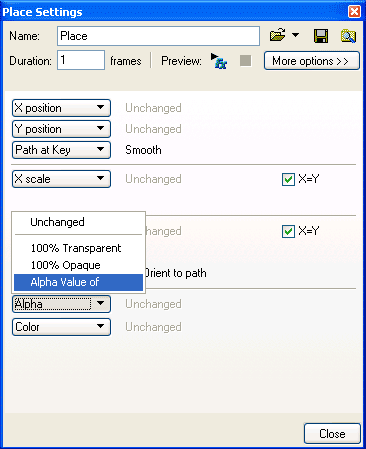This screenshot has height=449, width=366.
Task: Open the Y position dropdown
Action: tap(61, 129)
